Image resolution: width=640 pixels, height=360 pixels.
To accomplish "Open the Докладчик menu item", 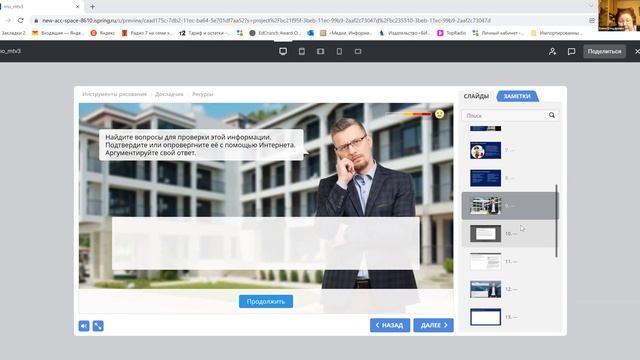I will tap(169, 94).
